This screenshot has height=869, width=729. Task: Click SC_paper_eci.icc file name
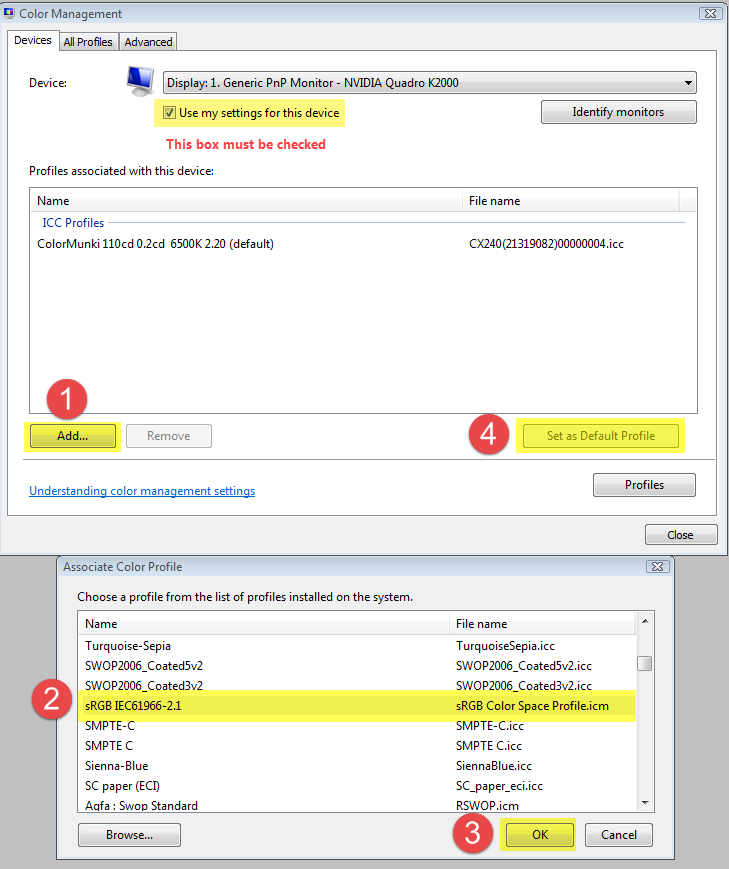pos(499,786)
